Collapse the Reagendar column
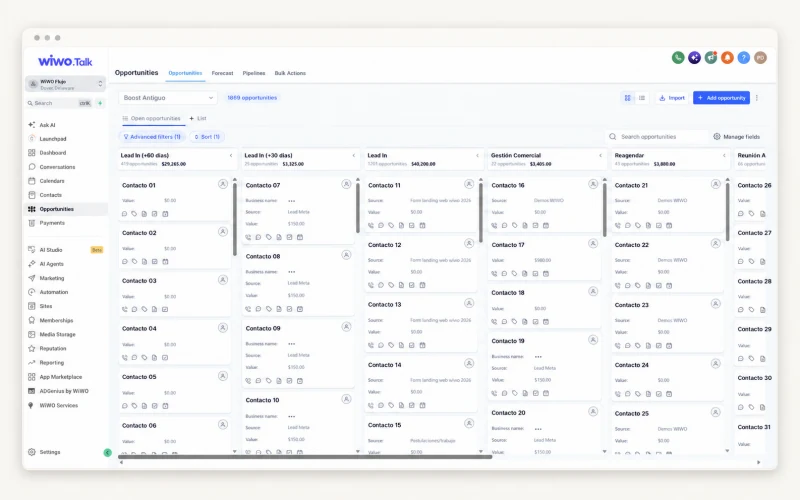The width and height of the screenshot is (800, 500). coord(724,156)
